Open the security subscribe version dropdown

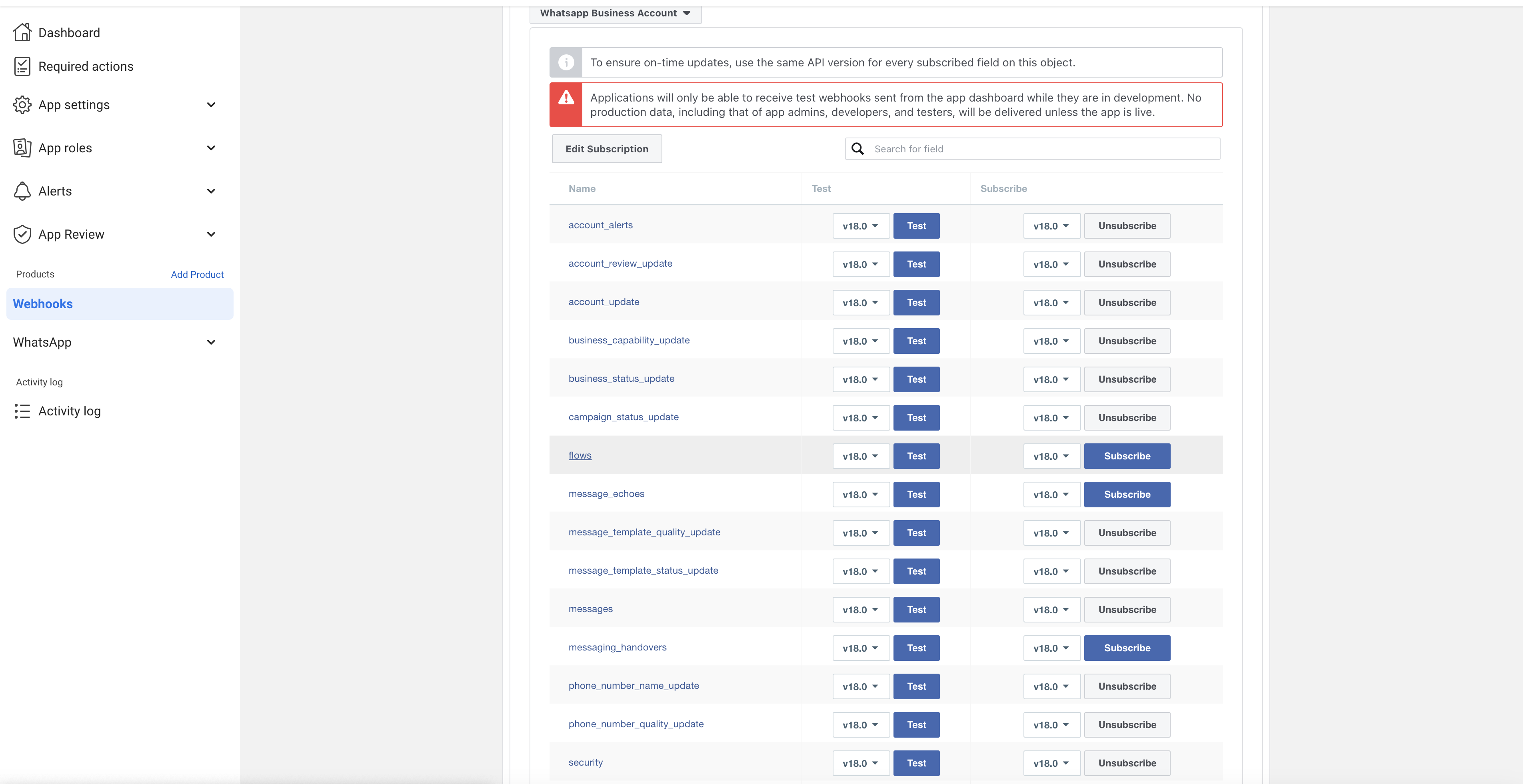[x=1051, y=763]
